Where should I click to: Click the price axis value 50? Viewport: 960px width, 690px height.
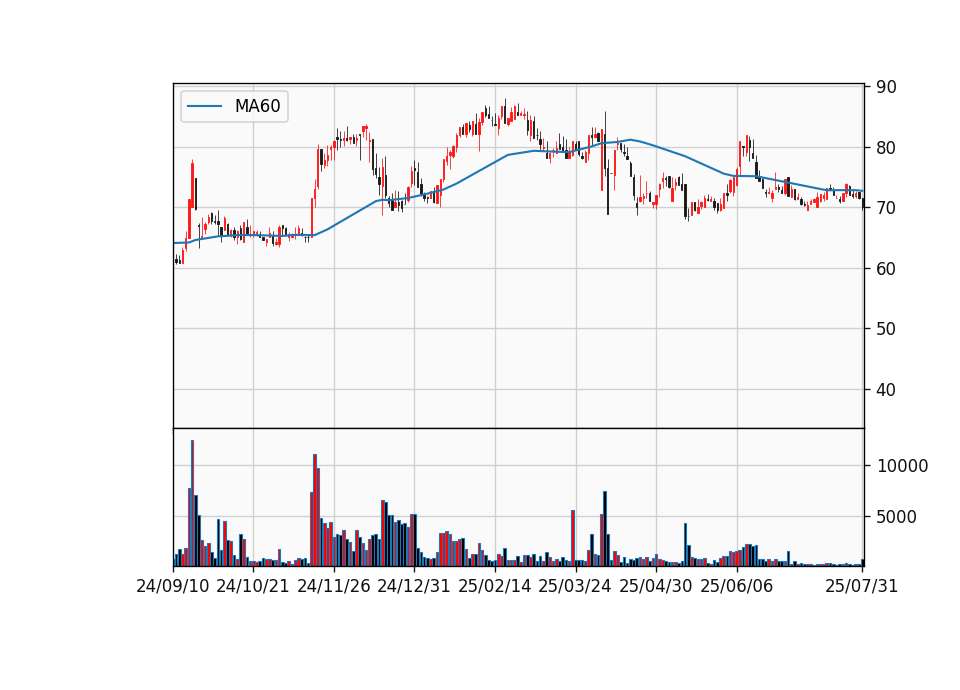click(886, 329)
